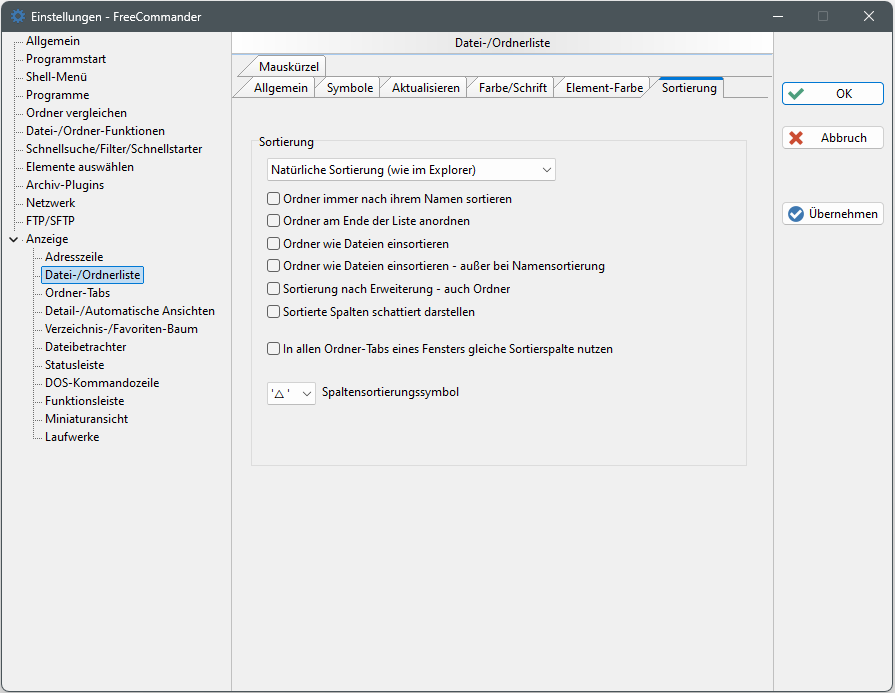The width and height of the screenshot is (895, 693).
Task: Open the Farbe/Schrift tab
Action: (512, 88)
